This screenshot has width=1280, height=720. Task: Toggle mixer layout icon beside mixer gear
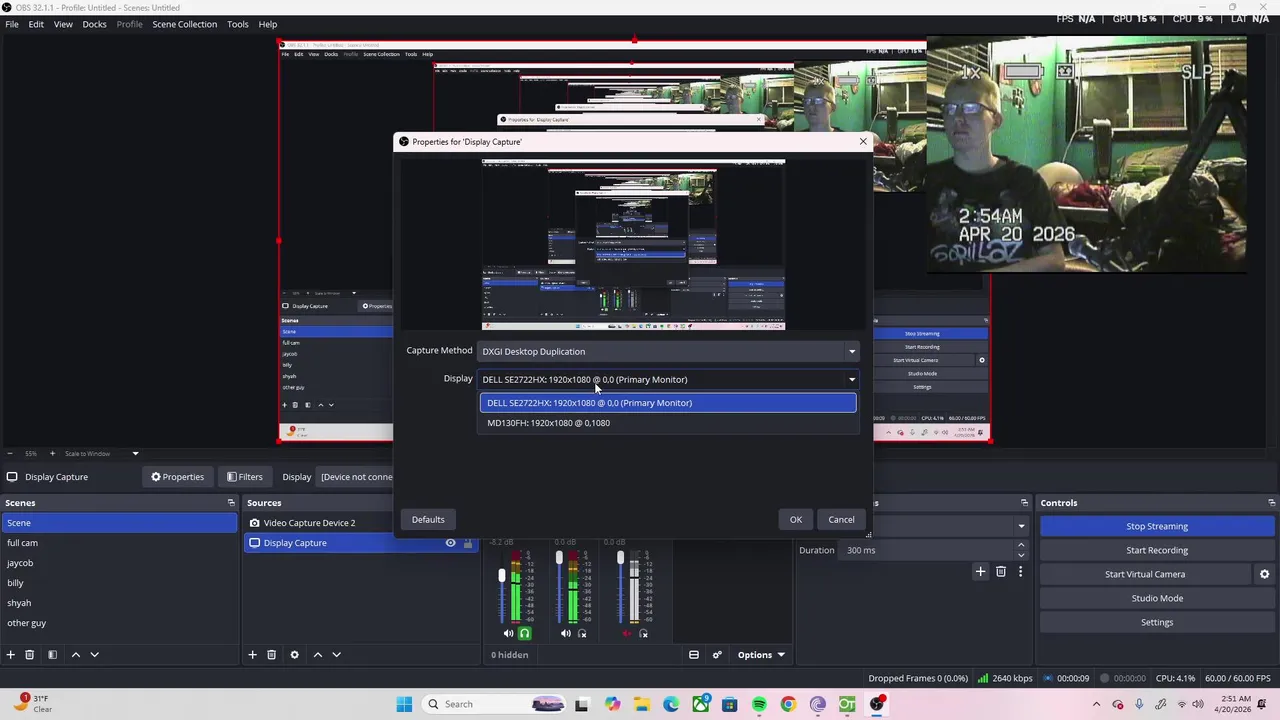coord(694,655)
